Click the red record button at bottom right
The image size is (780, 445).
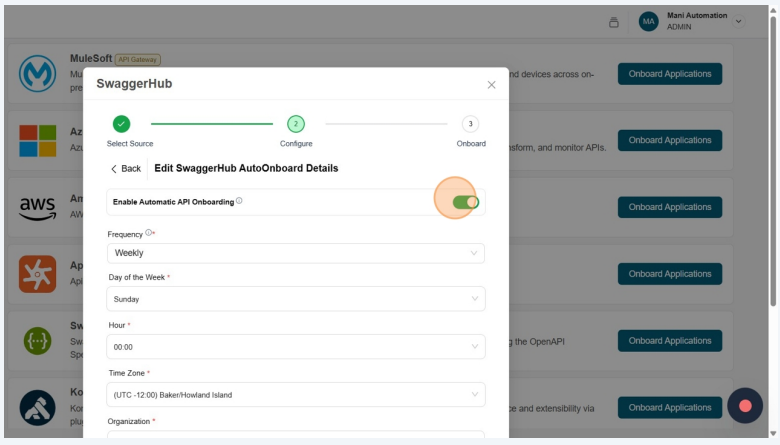coord(745,405)
